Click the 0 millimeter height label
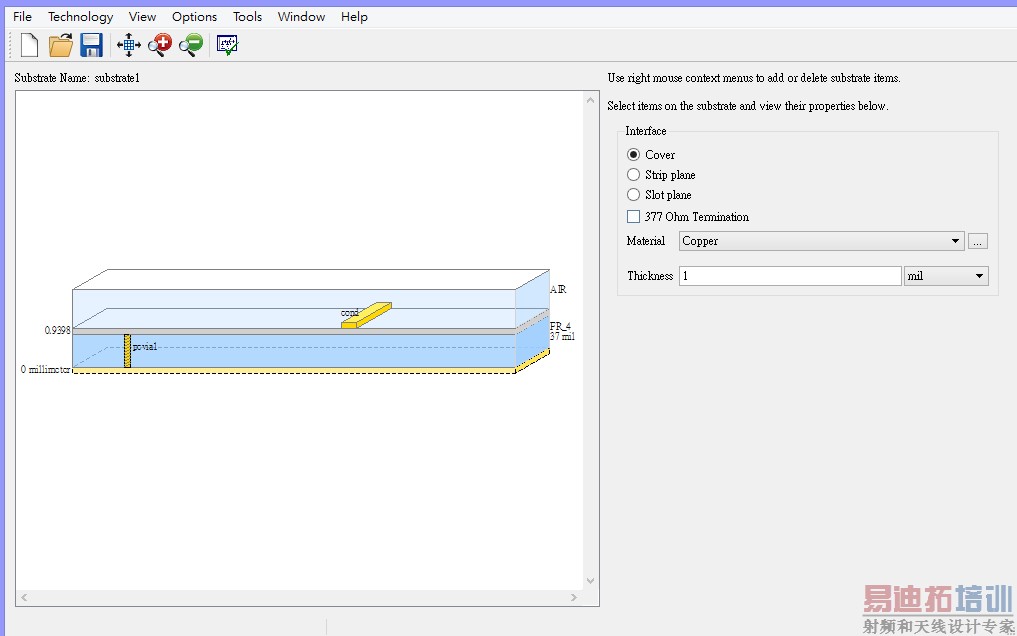Screen dimensions: 1017x636 click(45, 370)
